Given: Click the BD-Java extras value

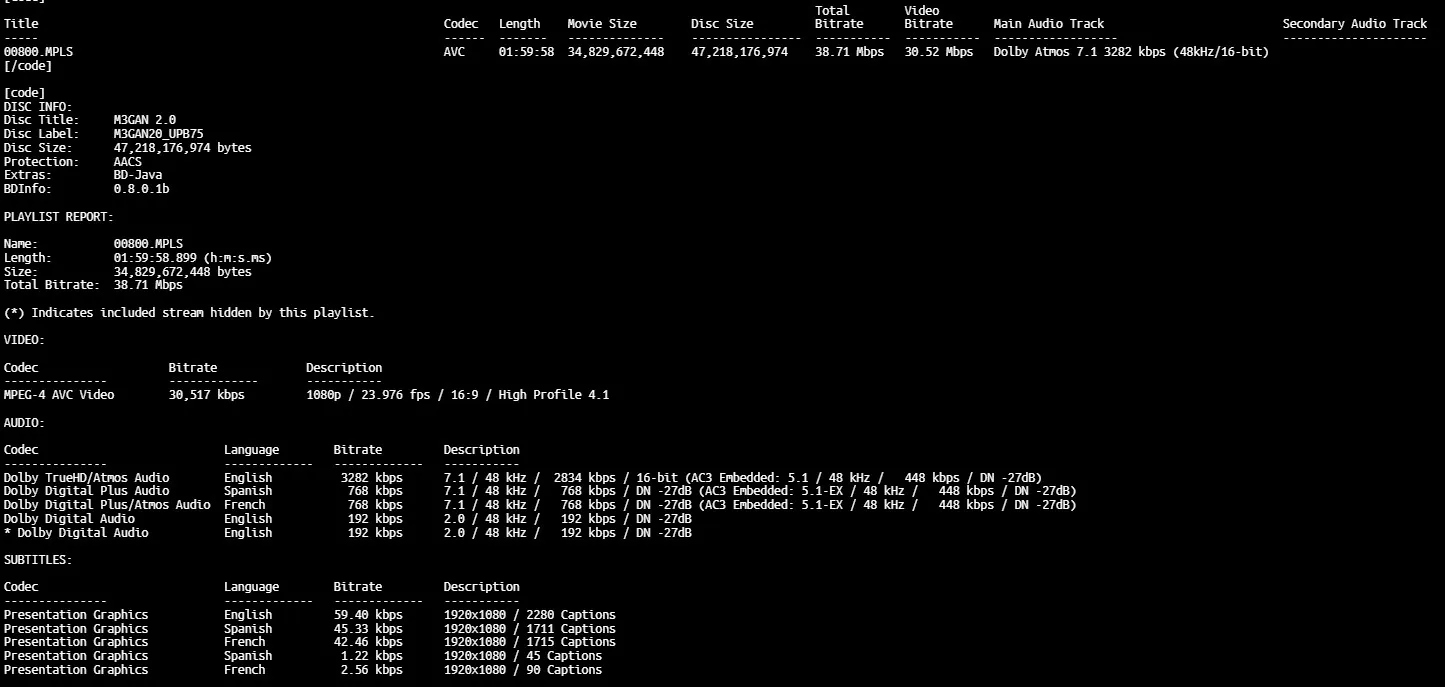Looking at the screenshot, I should click(x=137, y=175).
